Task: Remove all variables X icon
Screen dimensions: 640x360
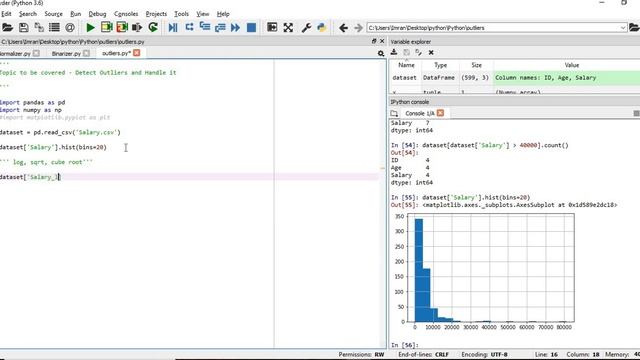Action: [431, 52]
